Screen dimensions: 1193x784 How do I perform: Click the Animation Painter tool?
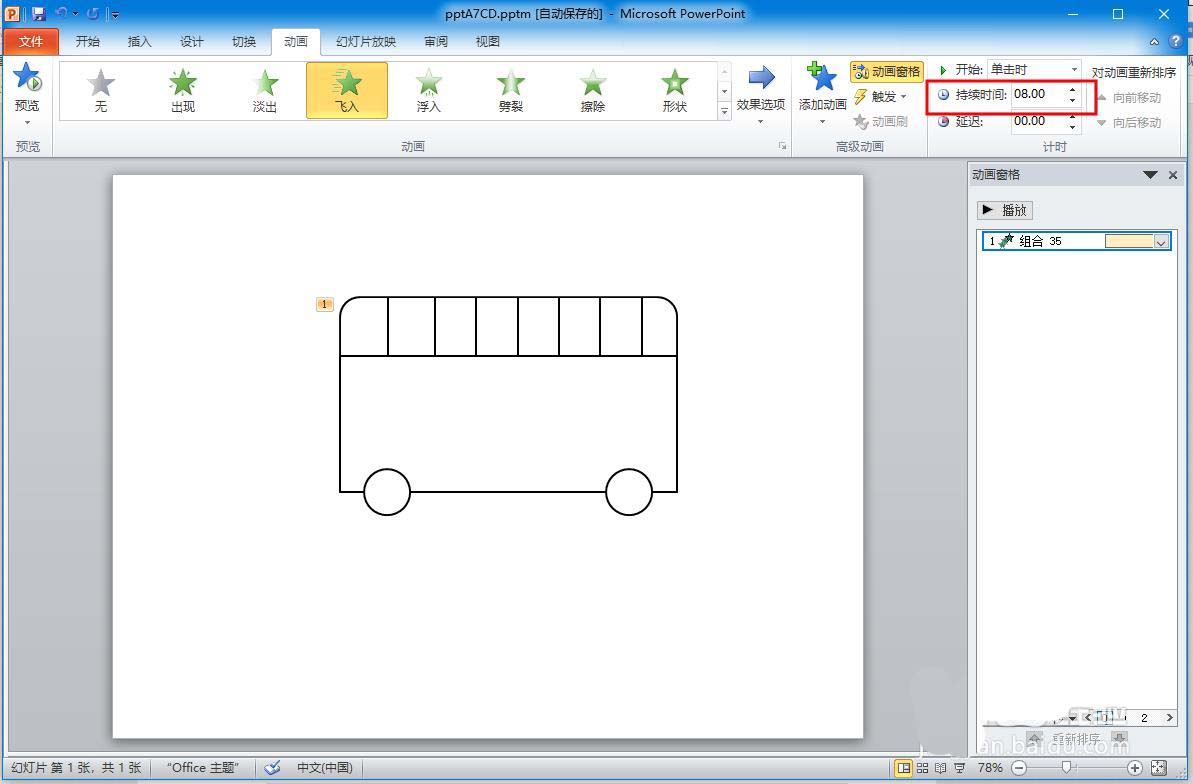881,121
